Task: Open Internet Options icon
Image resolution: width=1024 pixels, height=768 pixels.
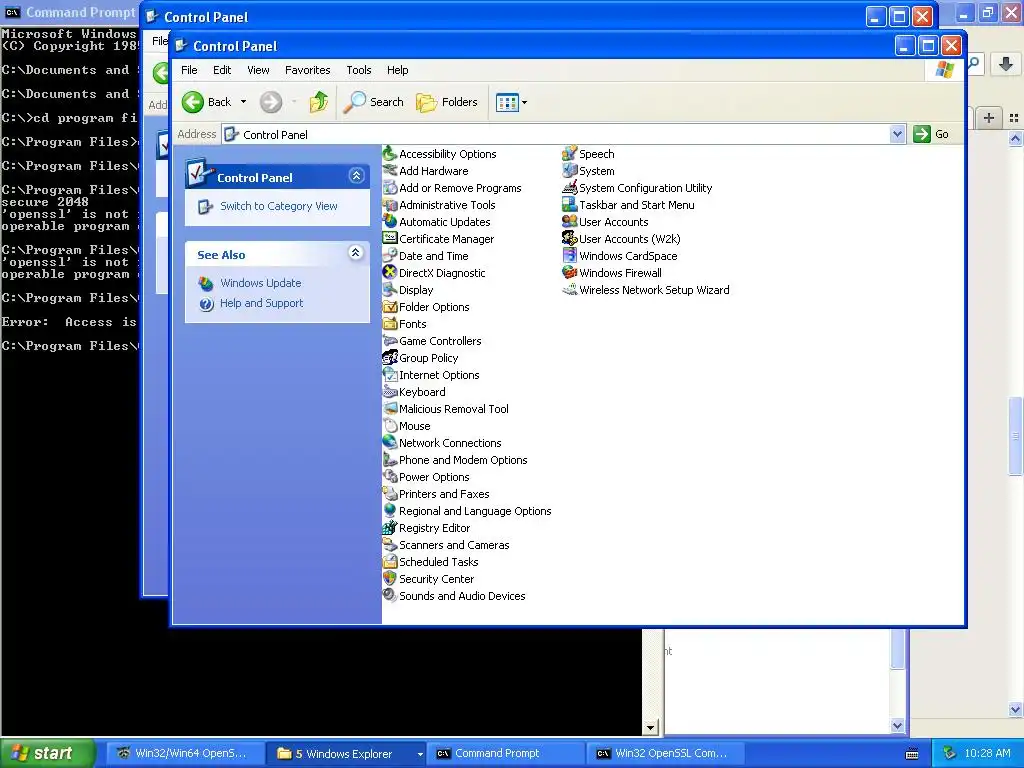Action: (390, 374)
